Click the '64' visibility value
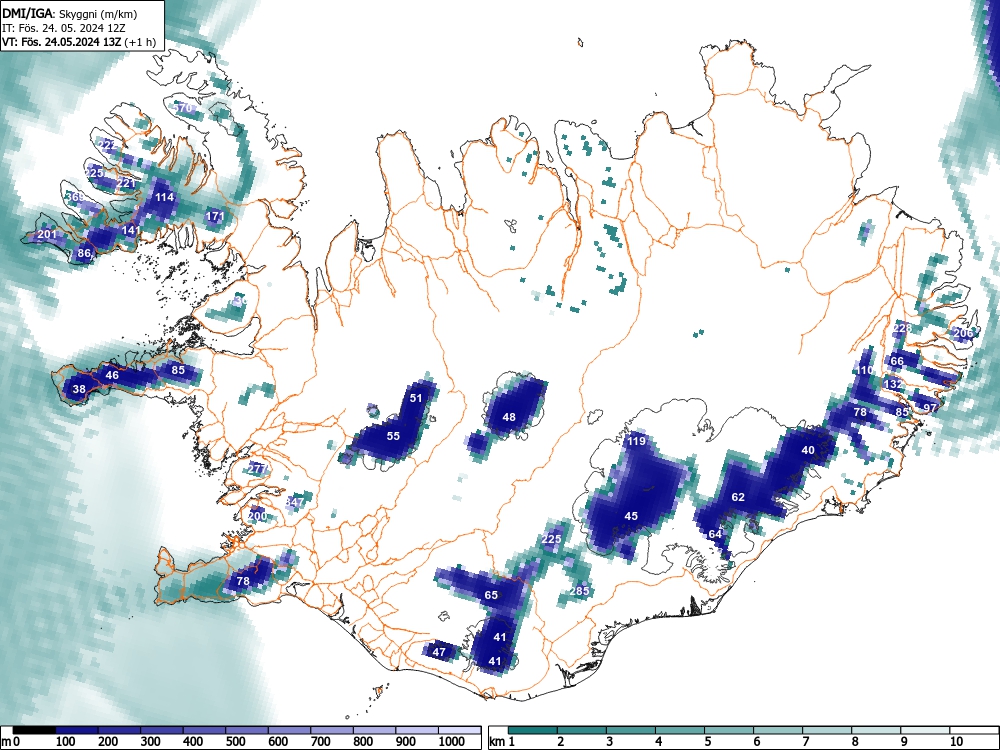 pyautogui.click(x=715, y=534)
